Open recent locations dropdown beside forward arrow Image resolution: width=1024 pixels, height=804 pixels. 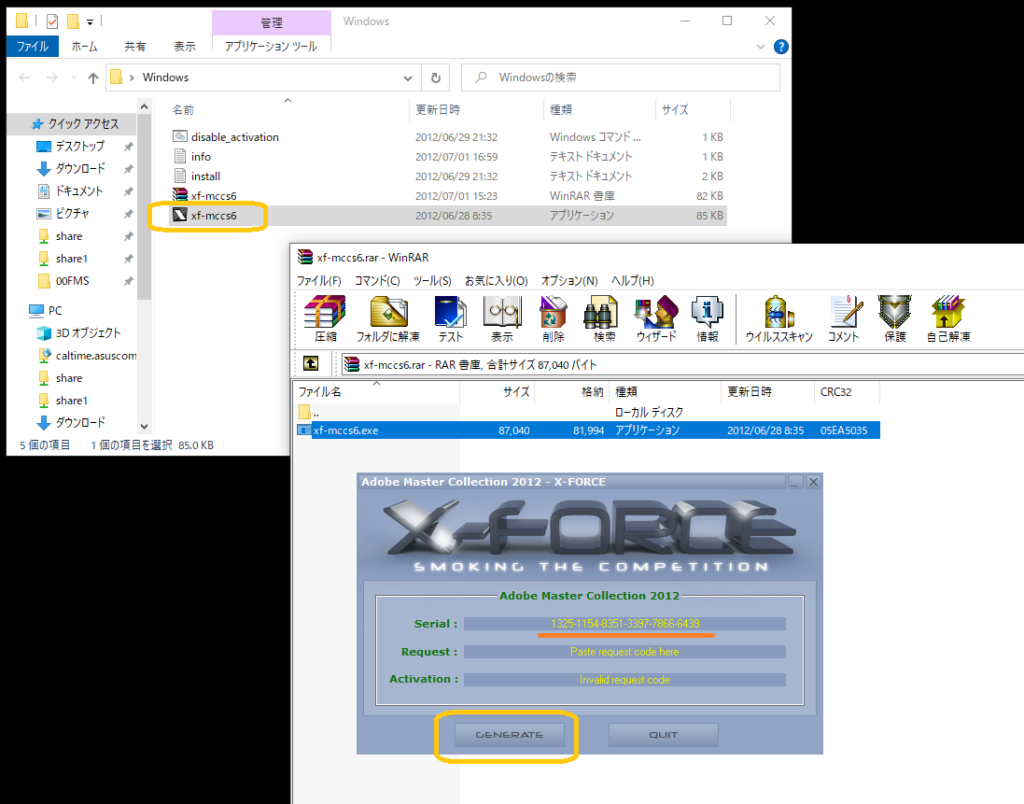click(x=74, y=78)
